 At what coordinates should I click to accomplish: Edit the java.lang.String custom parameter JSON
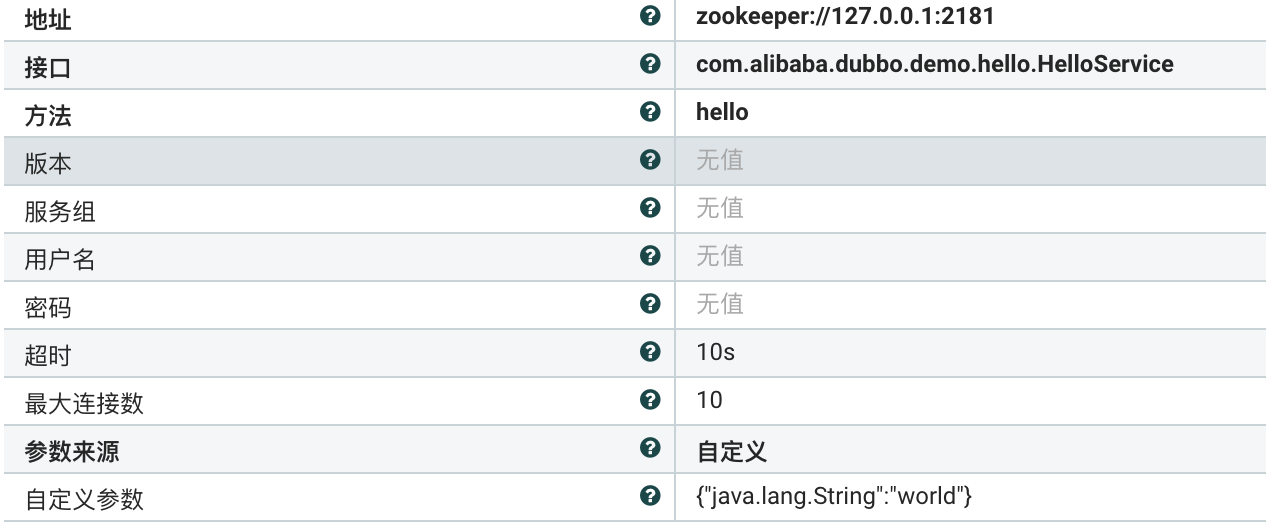point(834,497)
